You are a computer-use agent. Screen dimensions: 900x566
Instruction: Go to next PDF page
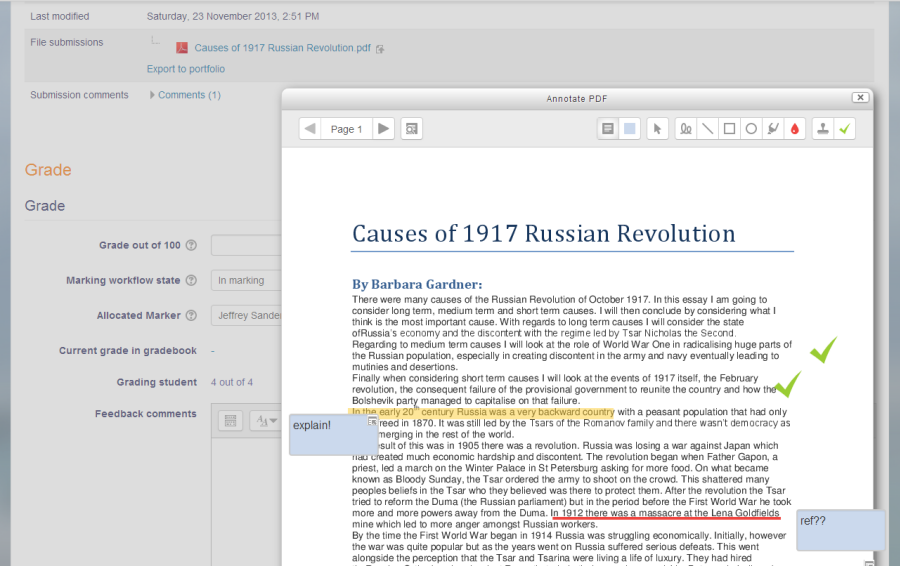[x=383, y=129]
